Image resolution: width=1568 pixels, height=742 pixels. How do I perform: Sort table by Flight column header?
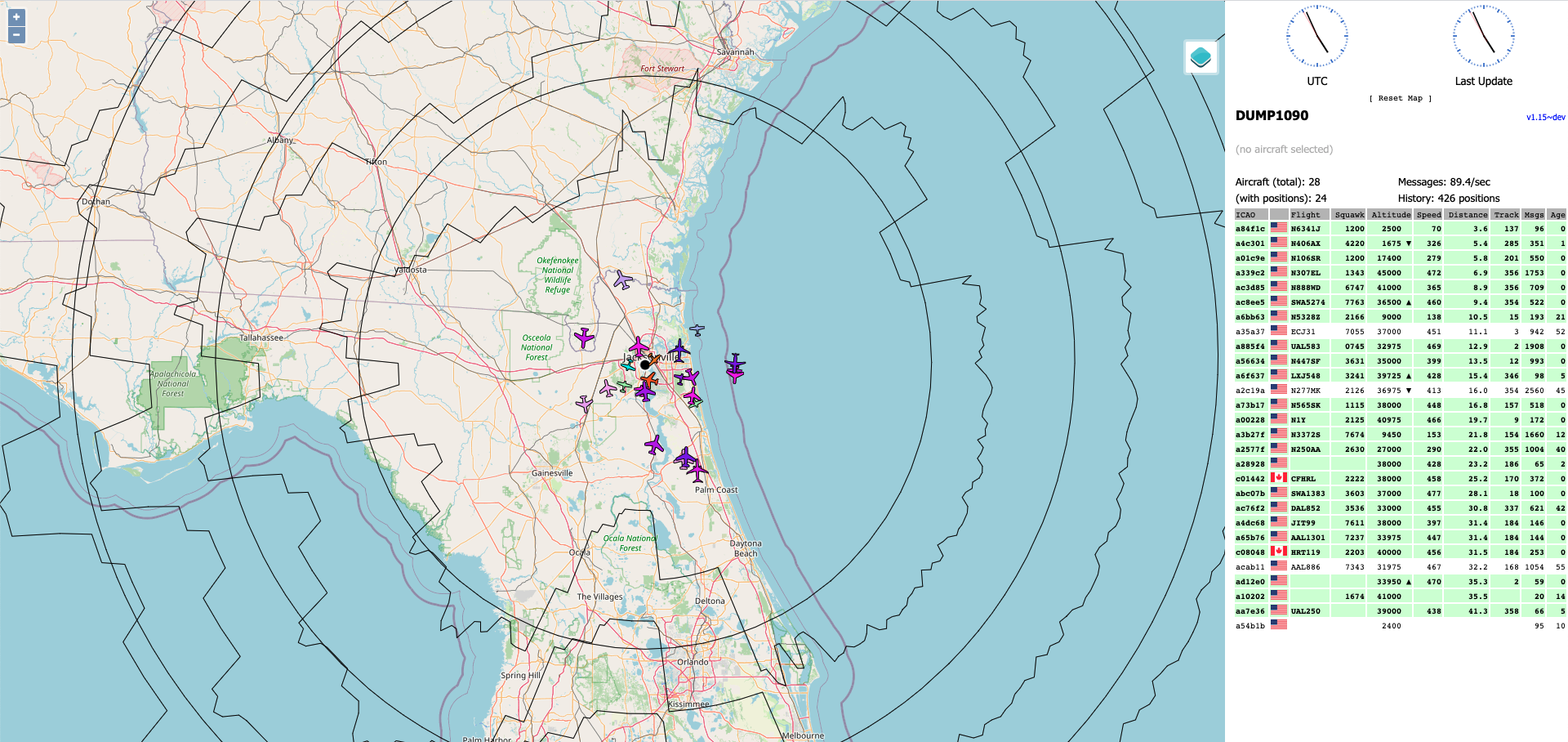[1309, 215]
